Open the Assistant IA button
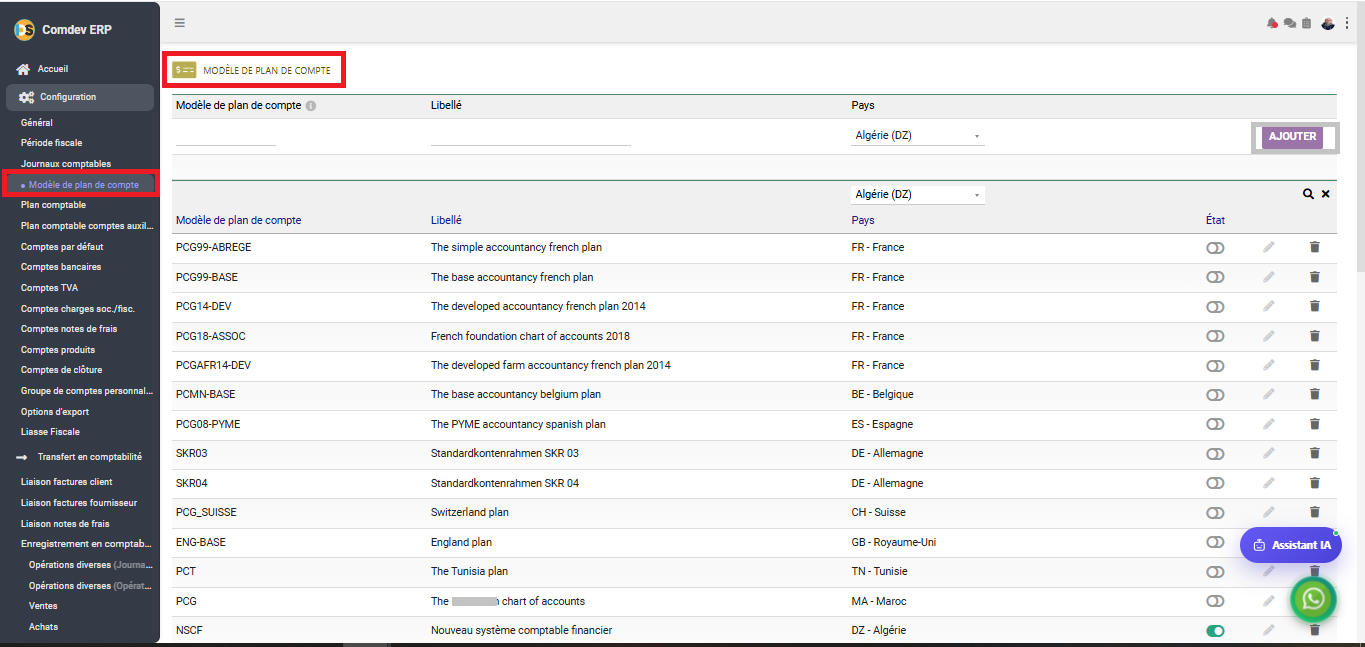Image resolution: width=1365 pixels, height=647 pixels. coord(1291,545)
